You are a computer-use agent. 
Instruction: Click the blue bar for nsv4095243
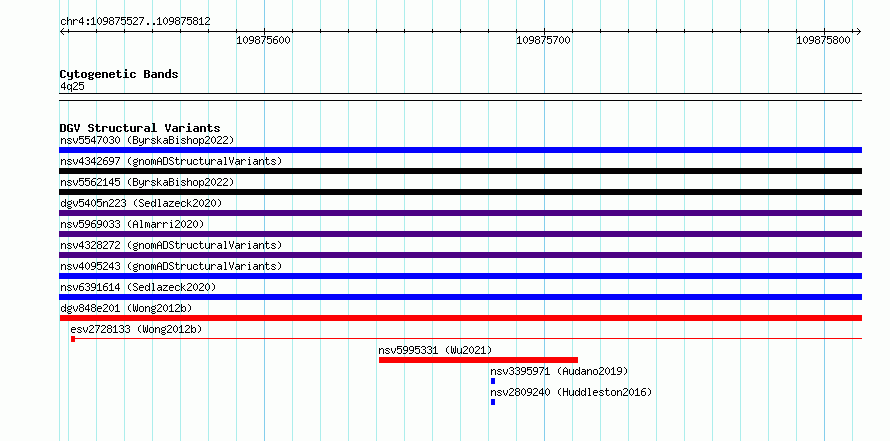pos(460,276)
